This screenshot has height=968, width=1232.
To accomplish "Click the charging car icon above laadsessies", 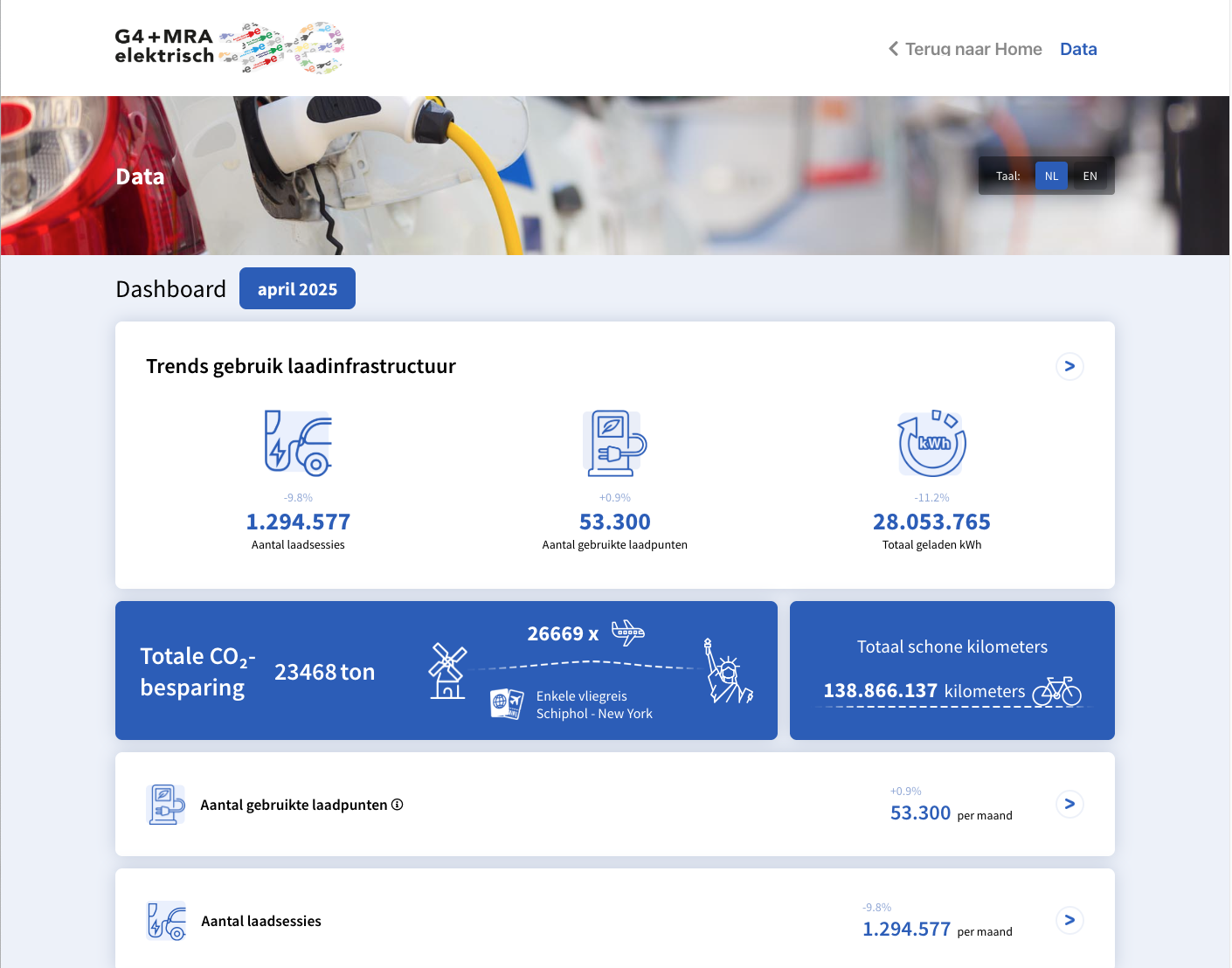I will coord(298,443).
